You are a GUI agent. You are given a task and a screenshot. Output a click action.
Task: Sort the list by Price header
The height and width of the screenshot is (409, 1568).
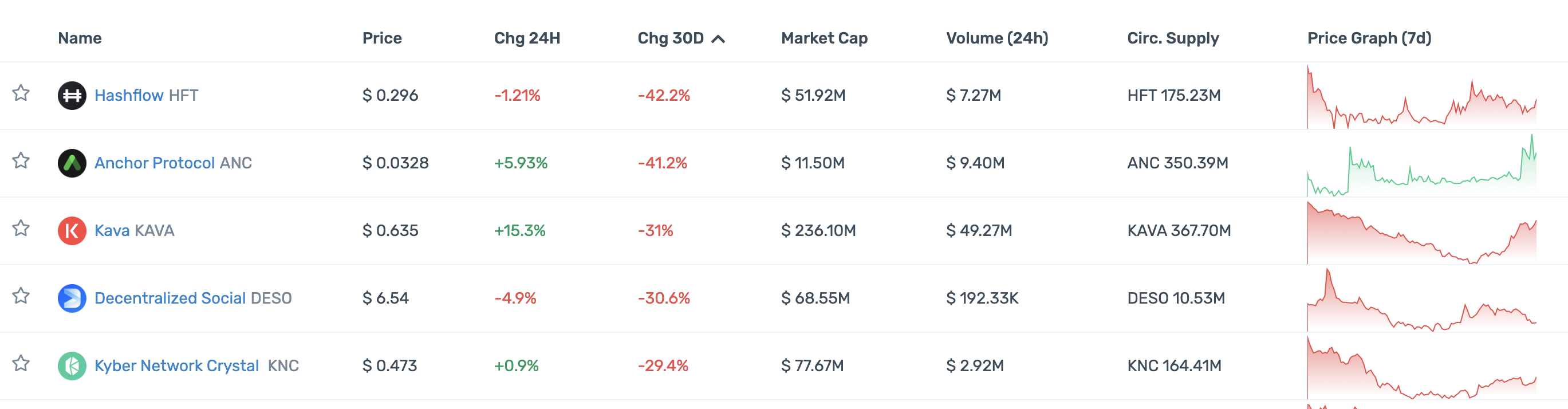click(x=381, y=38)
